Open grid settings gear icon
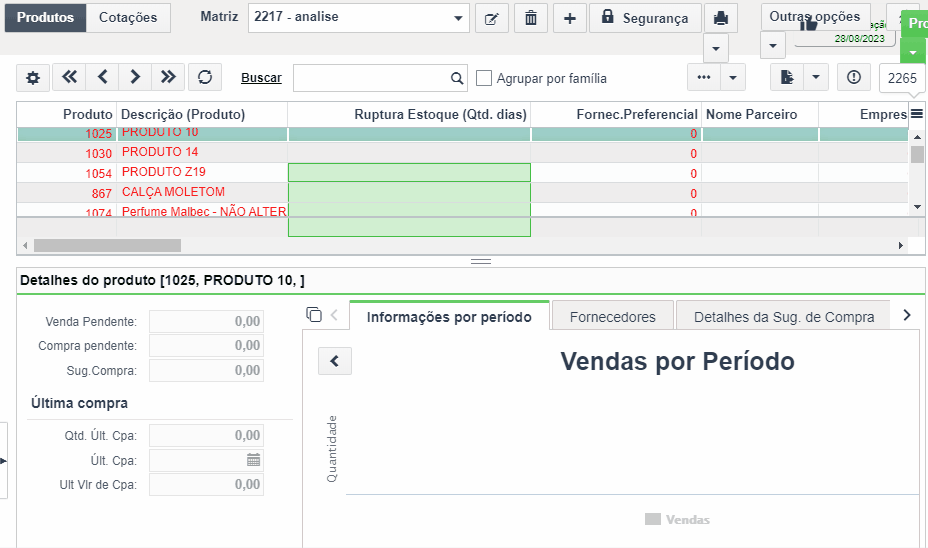This screenshot has height=548, width=928. 33,78
